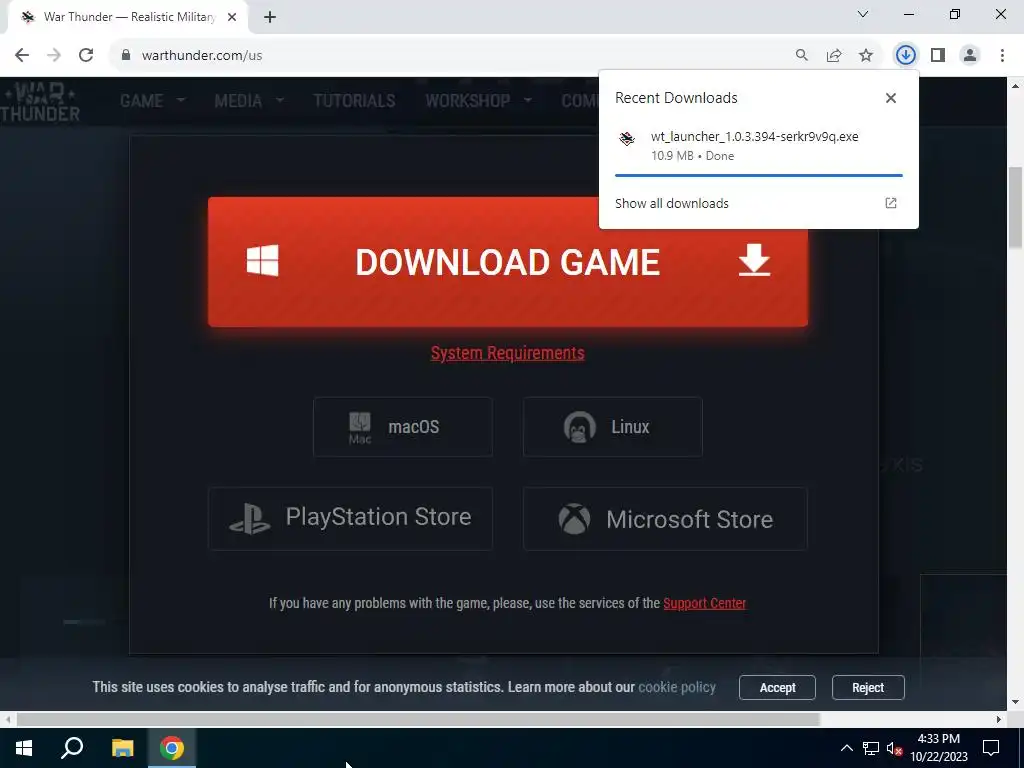Click the external link icon beside Show all downloads
The image size is (1024, 768).
pyautogui.click(x=891, y=203)
